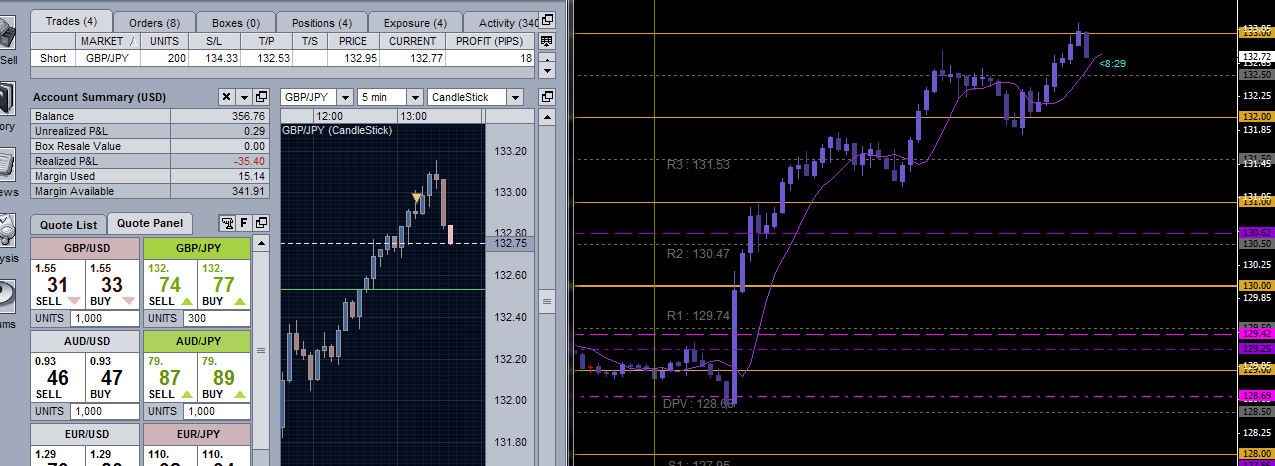
Task: Close the Account Summary panel with X
Action: (x=226, y=97)
